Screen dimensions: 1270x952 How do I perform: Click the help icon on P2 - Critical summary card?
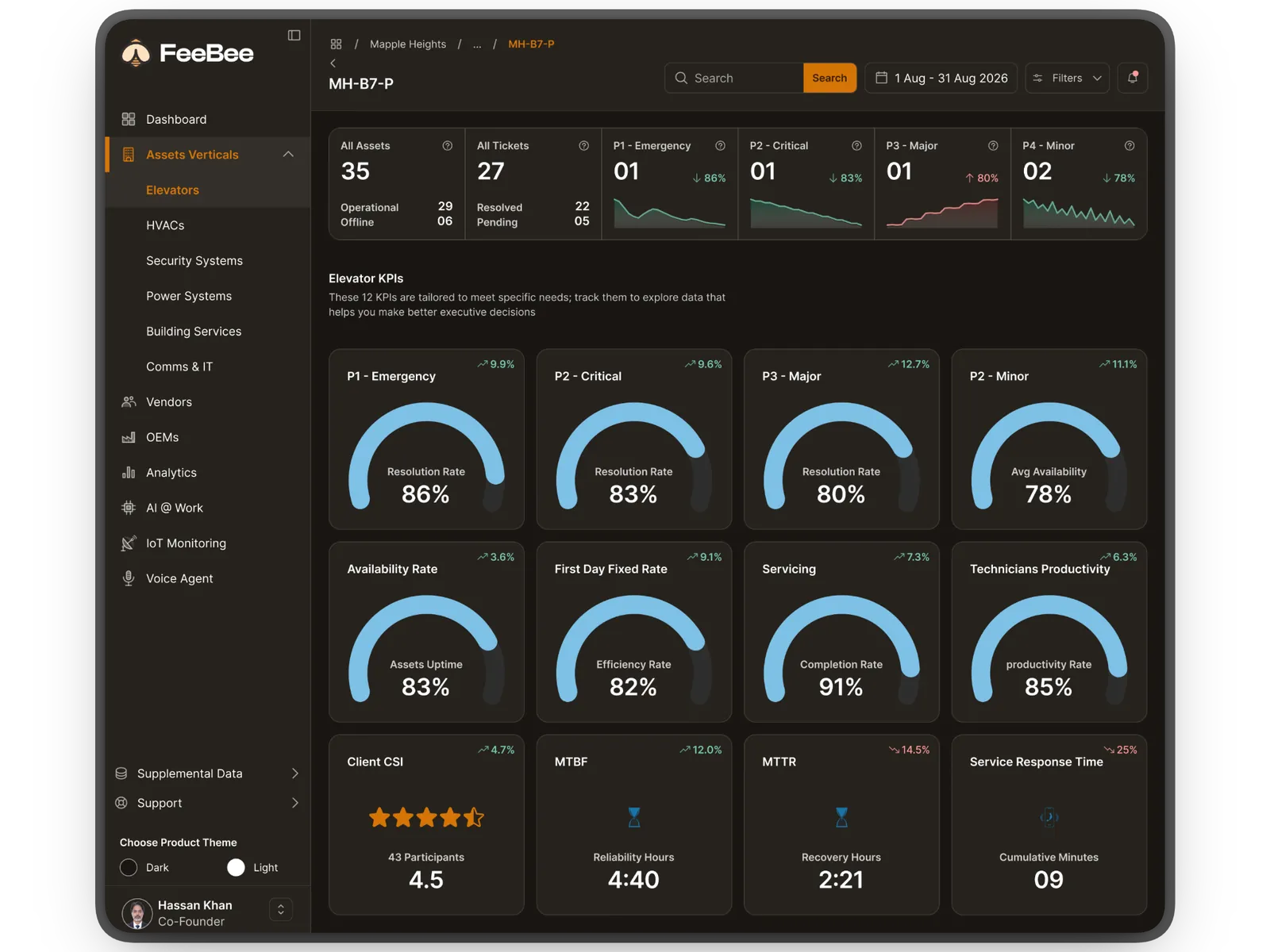click(856, 146)
